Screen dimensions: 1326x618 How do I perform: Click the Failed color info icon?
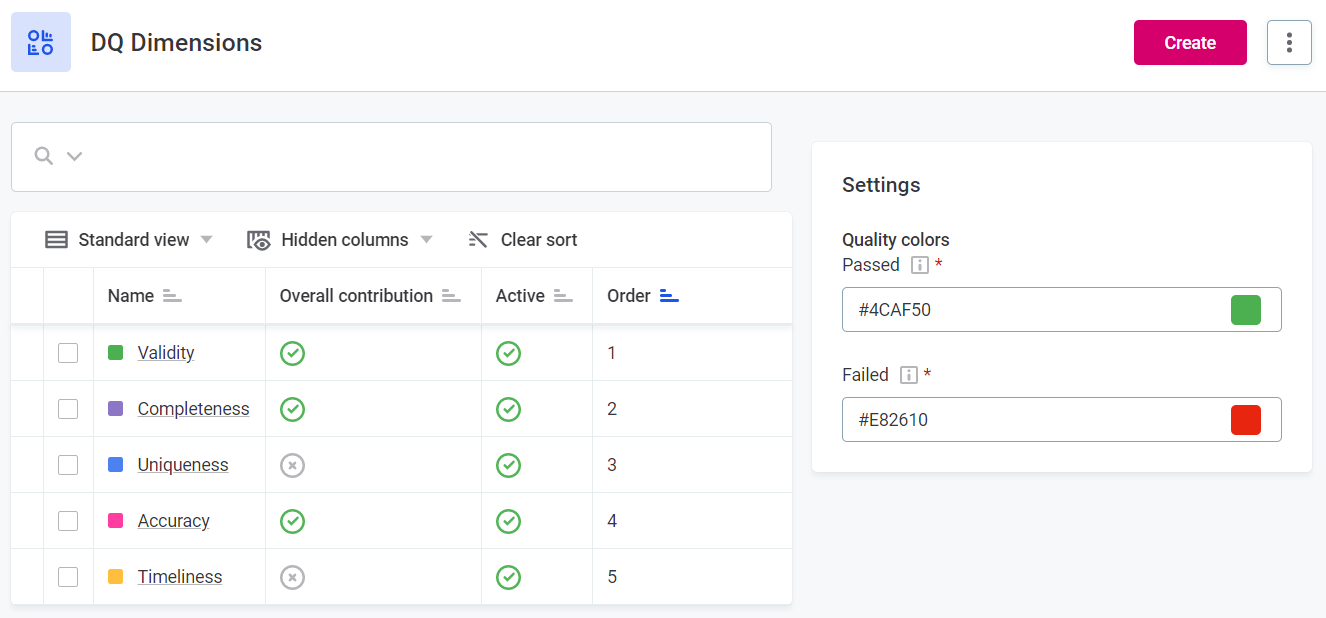[909, 375]
